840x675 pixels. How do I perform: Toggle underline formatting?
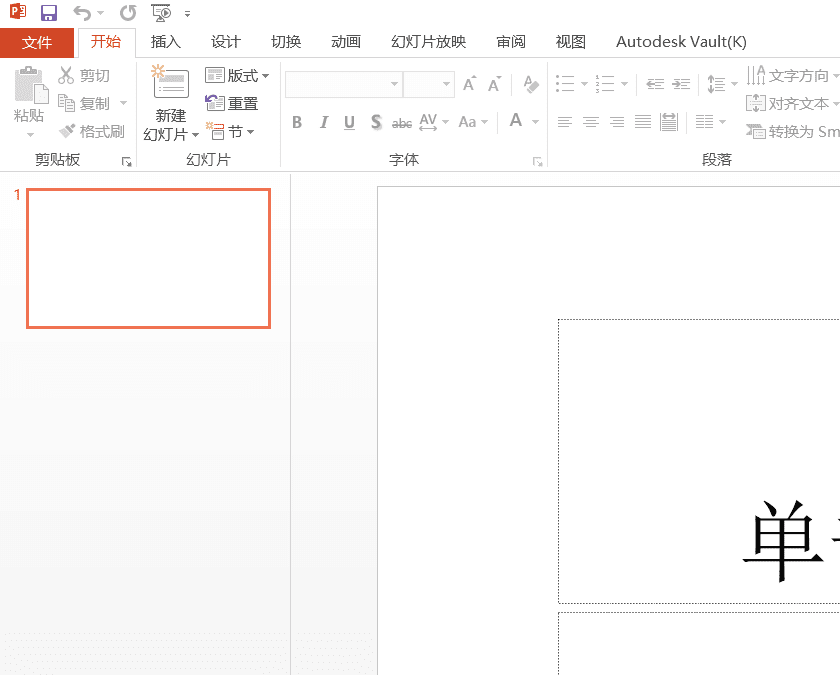point(349,122)
